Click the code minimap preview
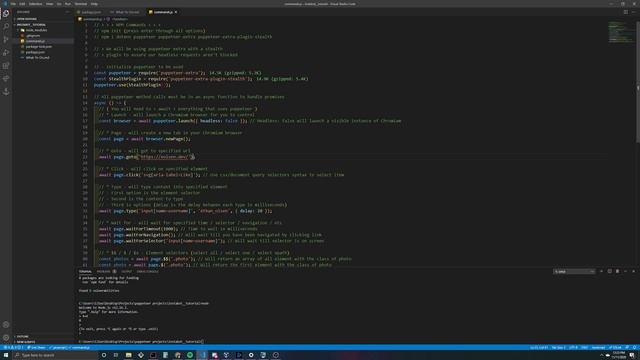640x360 pixels. point(620,33)
